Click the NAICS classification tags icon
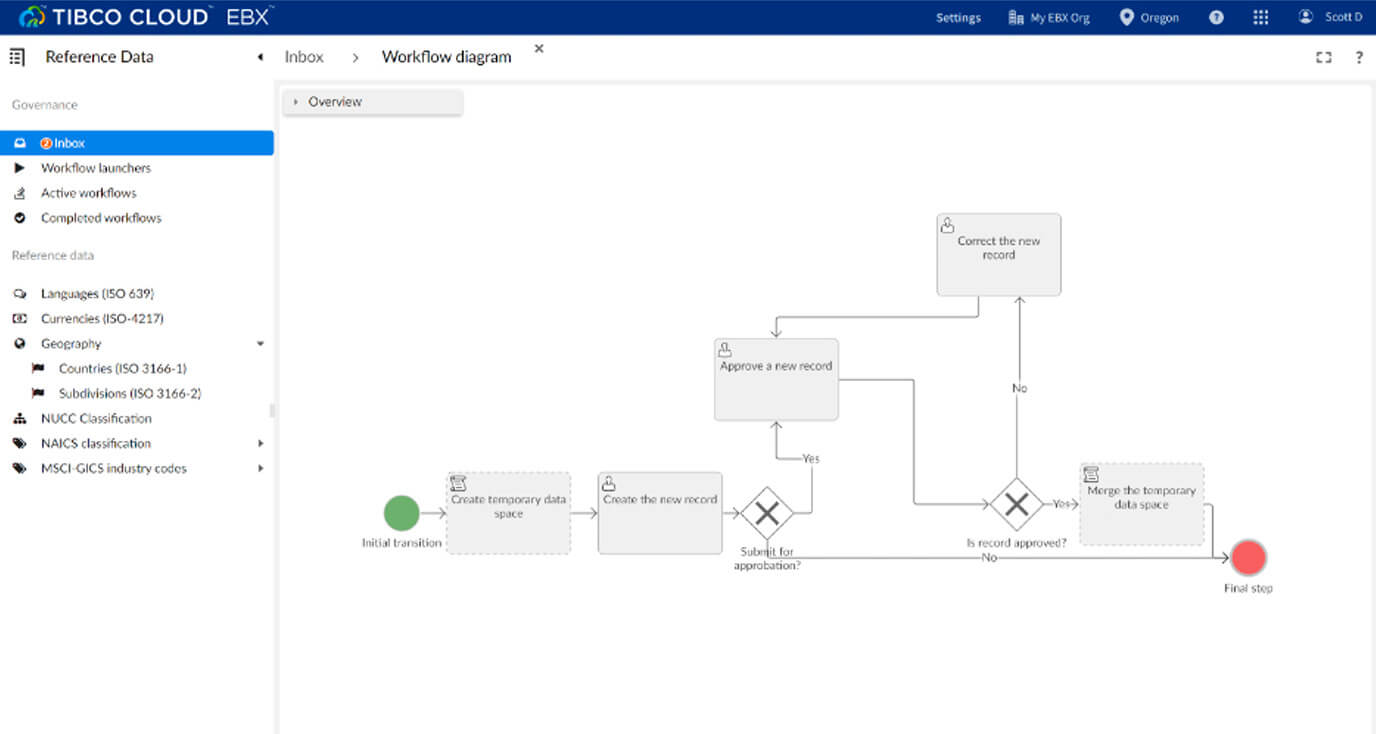 click(x=20, y=444)
